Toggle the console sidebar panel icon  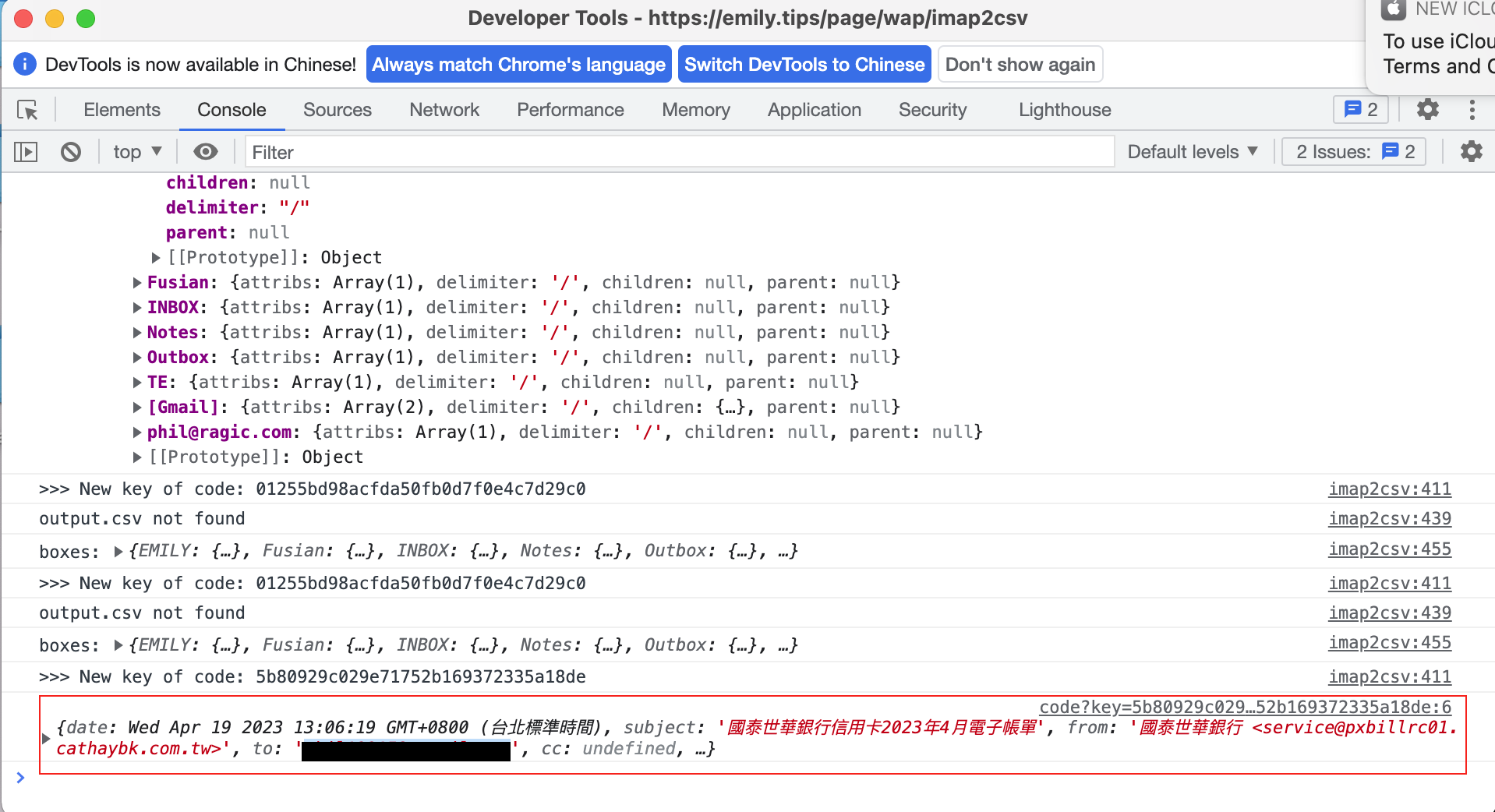[x=26, y=152]
